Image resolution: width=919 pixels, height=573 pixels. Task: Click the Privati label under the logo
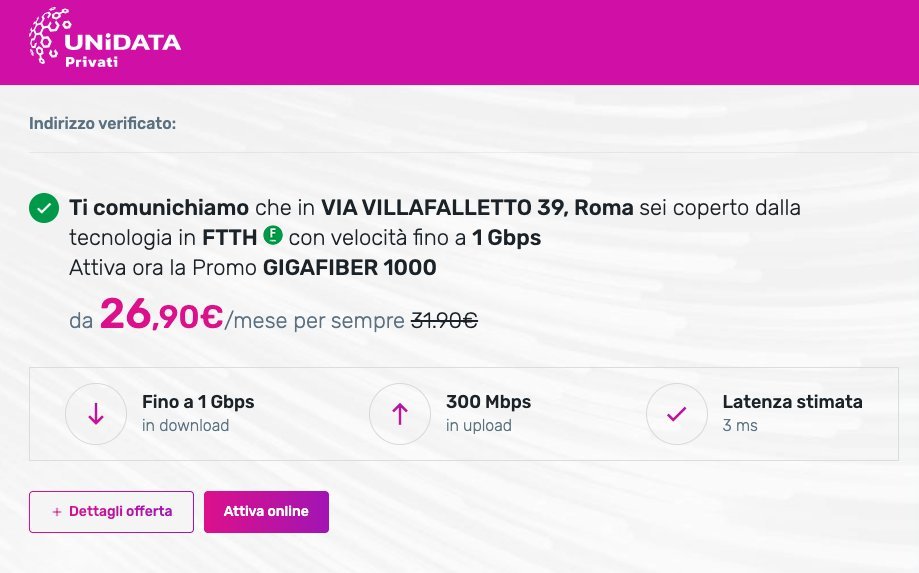click(x=91, y=62)
